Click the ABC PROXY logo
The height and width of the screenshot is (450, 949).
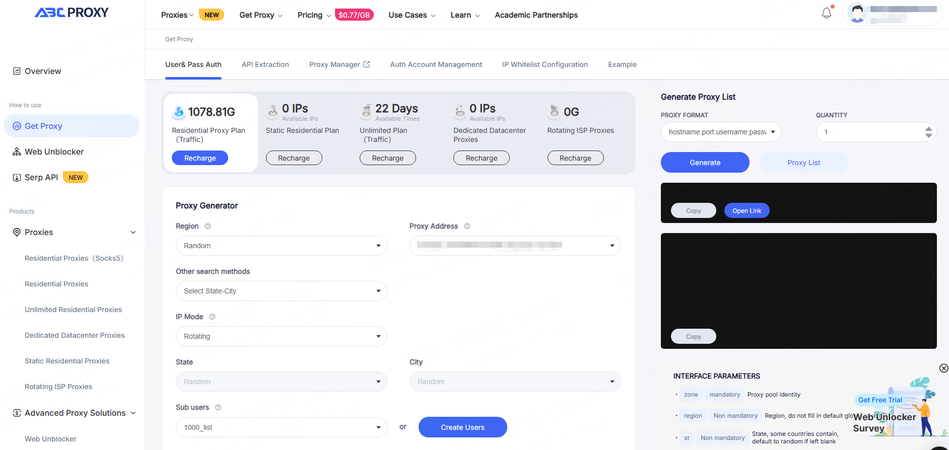pos(71,13)
